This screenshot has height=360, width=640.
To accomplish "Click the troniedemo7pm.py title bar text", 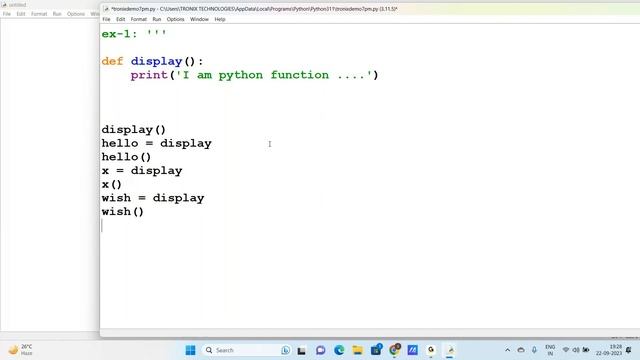I will point(254,9).
